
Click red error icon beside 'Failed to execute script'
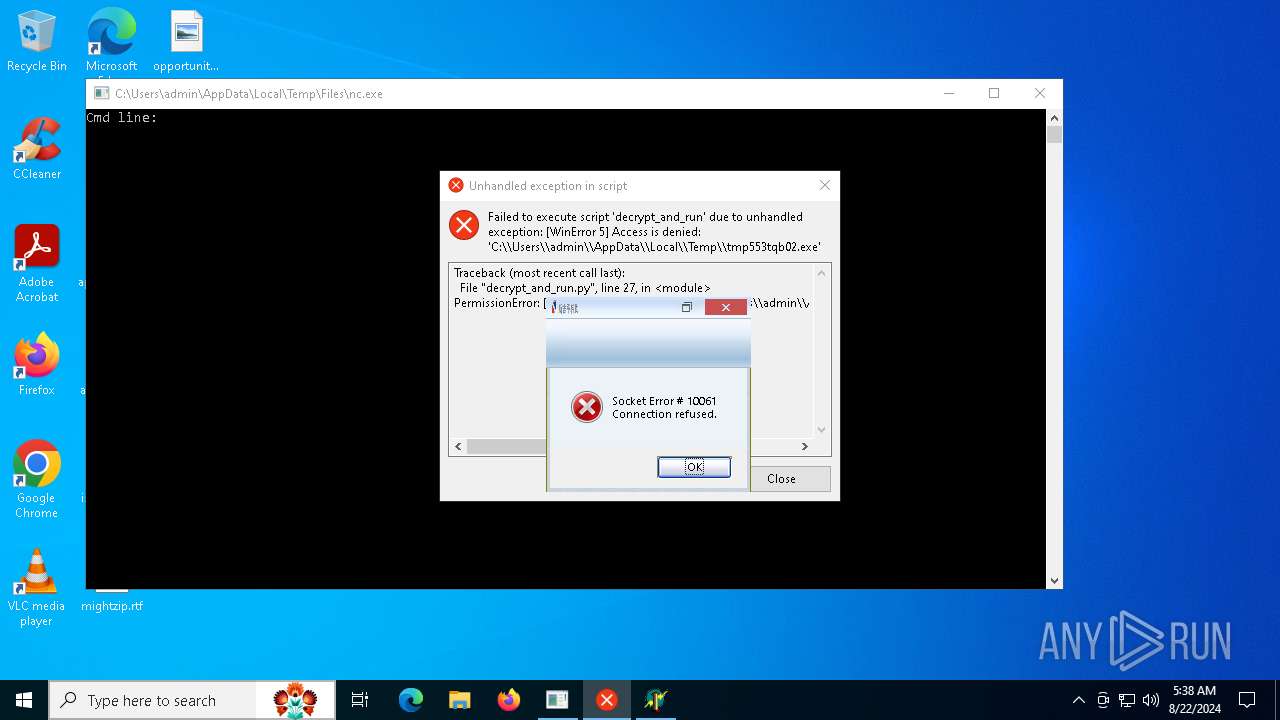[464, 225]
